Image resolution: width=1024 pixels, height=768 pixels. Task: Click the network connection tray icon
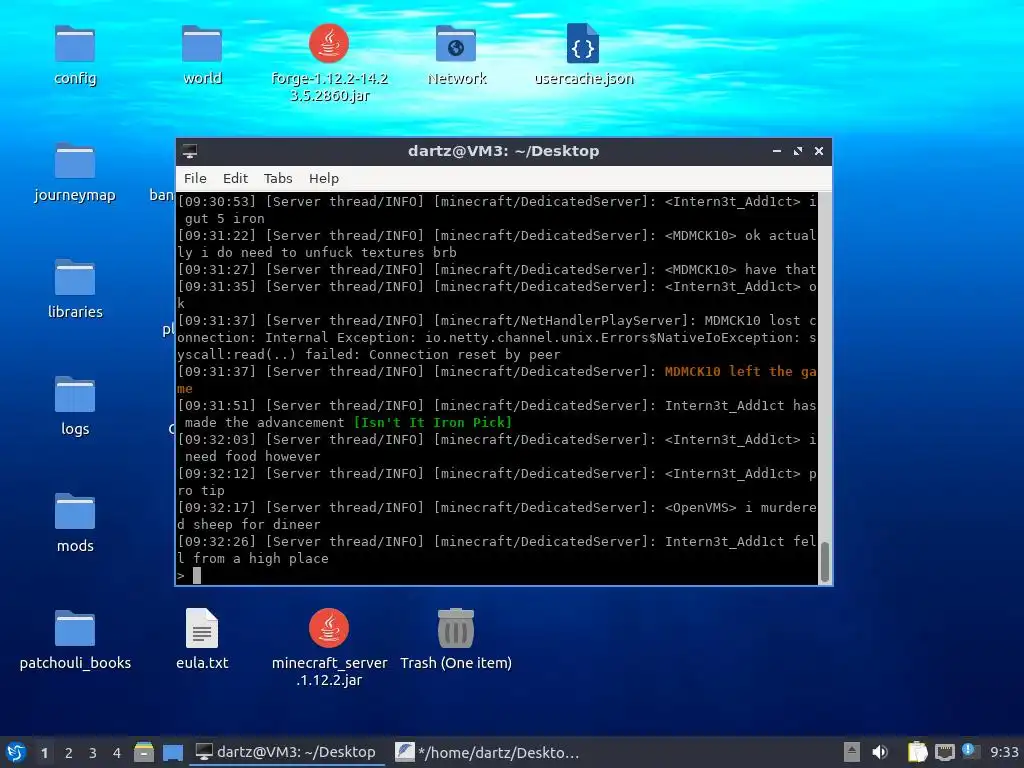point(944,752)
